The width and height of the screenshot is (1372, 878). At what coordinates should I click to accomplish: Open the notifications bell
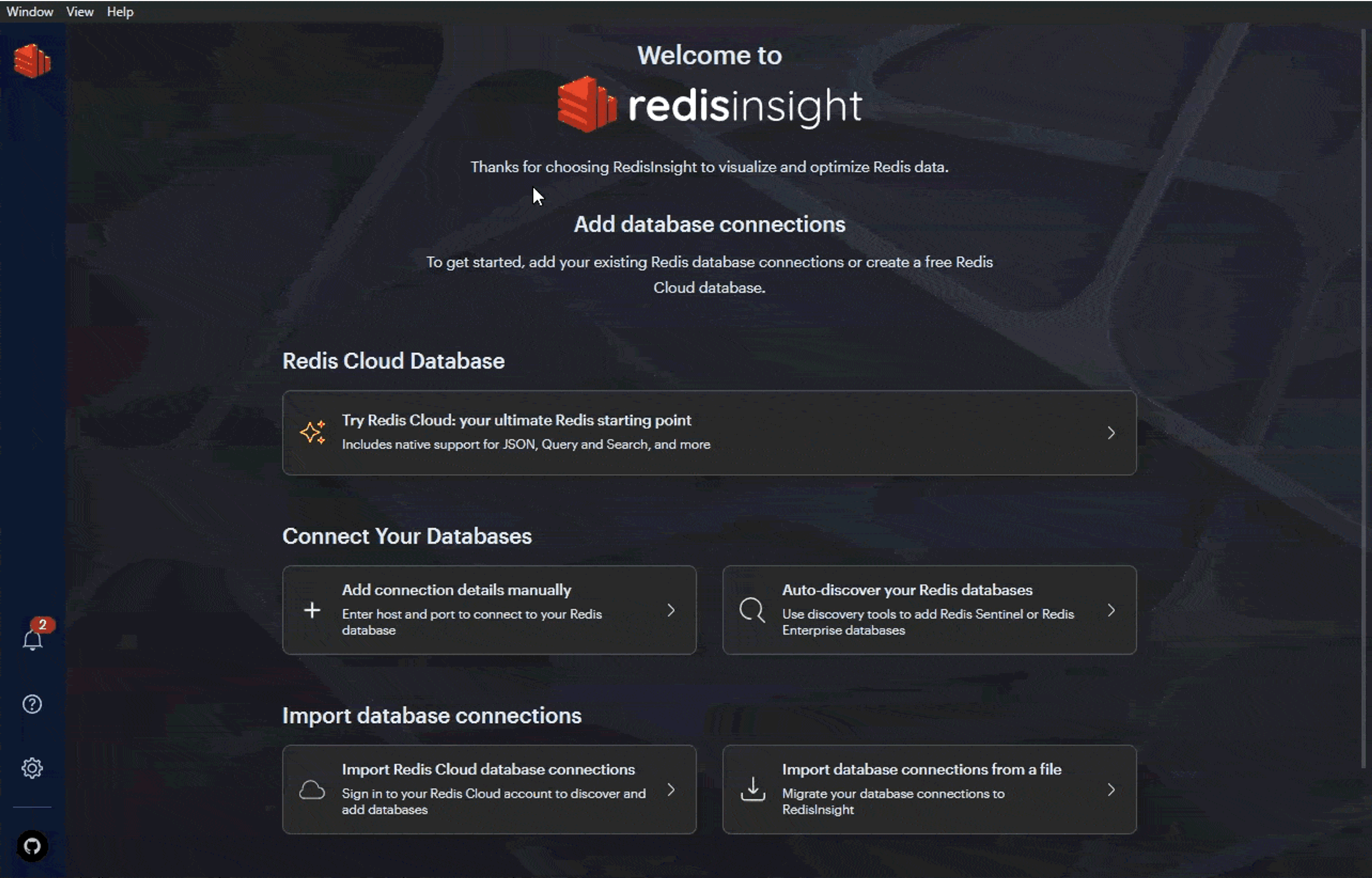click(33, 640)
